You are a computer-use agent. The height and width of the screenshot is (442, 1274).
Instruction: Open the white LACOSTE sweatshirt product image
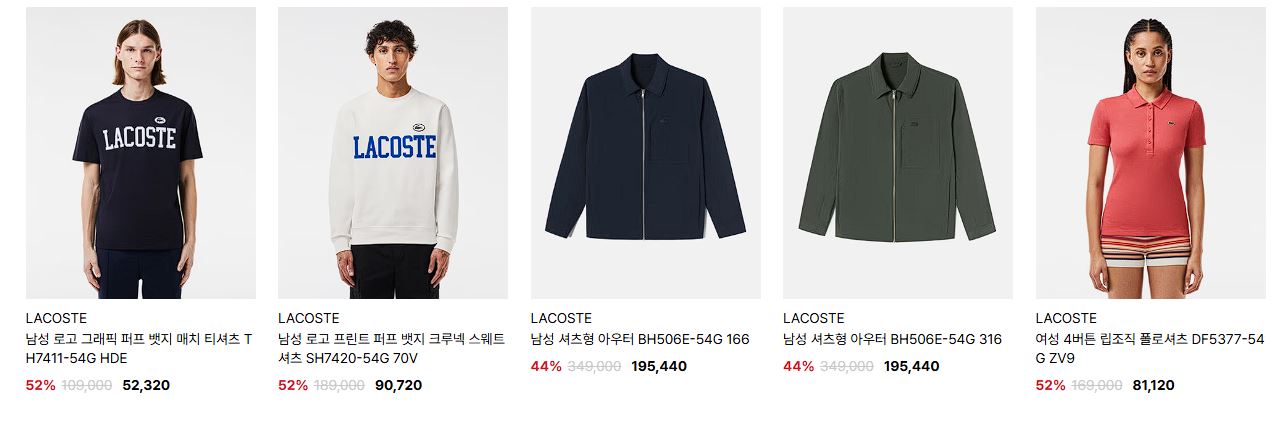[x=393, y=153]
